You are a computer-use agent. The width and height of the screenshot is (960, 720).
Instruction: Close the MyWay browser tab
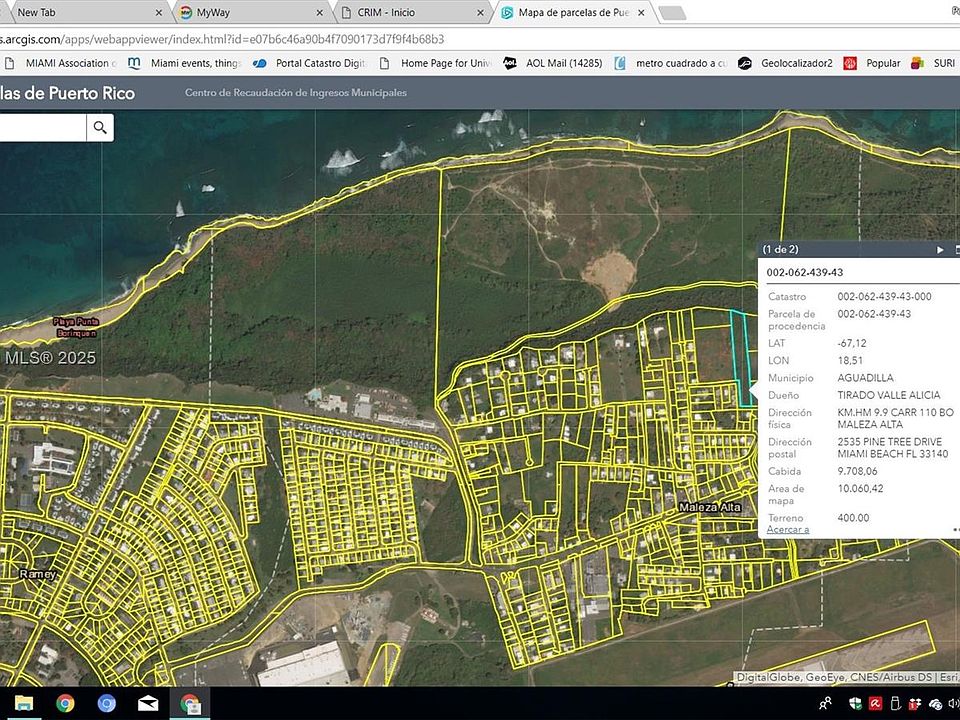coord(320,12)
